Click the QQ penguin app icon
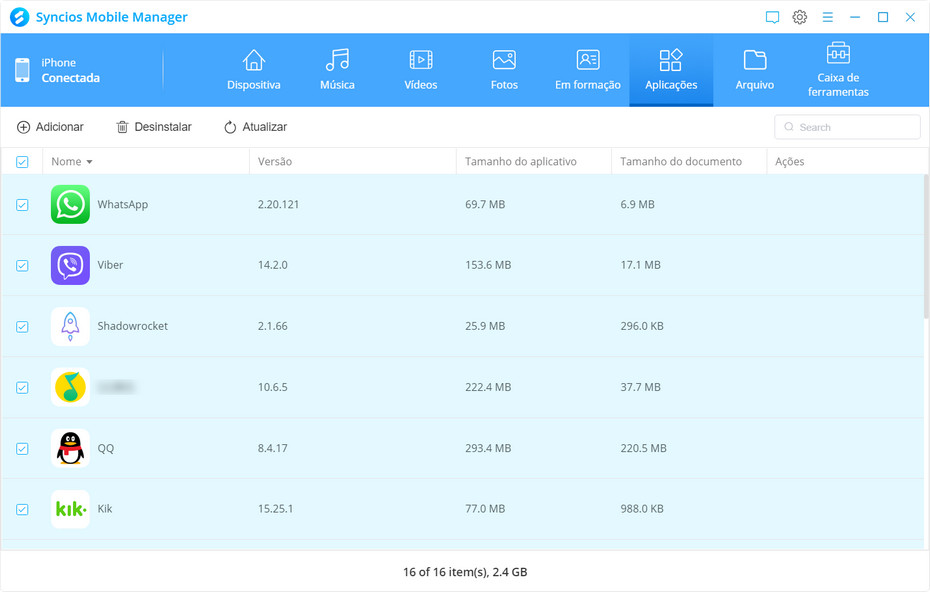This screenshot has width=930, height=592. 70,448
